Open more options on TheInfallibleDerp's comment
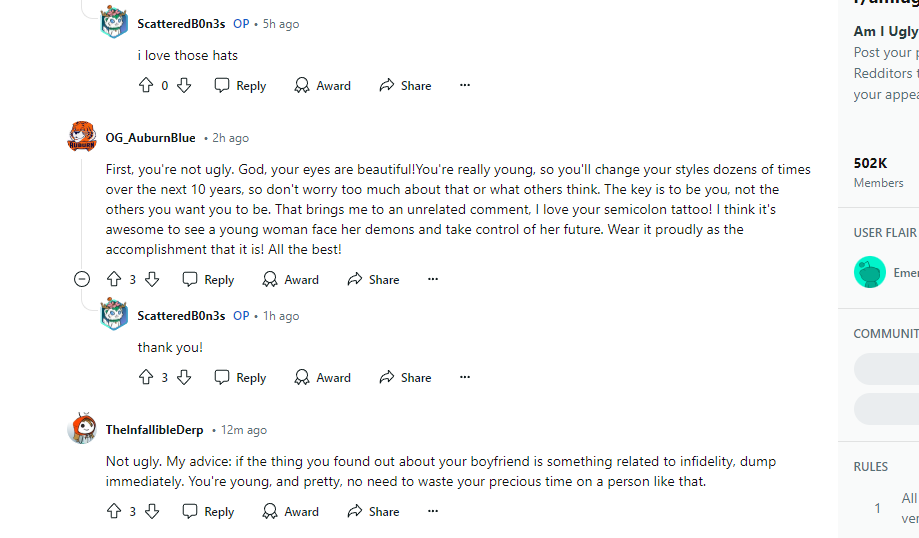 [x=433, y=512]
